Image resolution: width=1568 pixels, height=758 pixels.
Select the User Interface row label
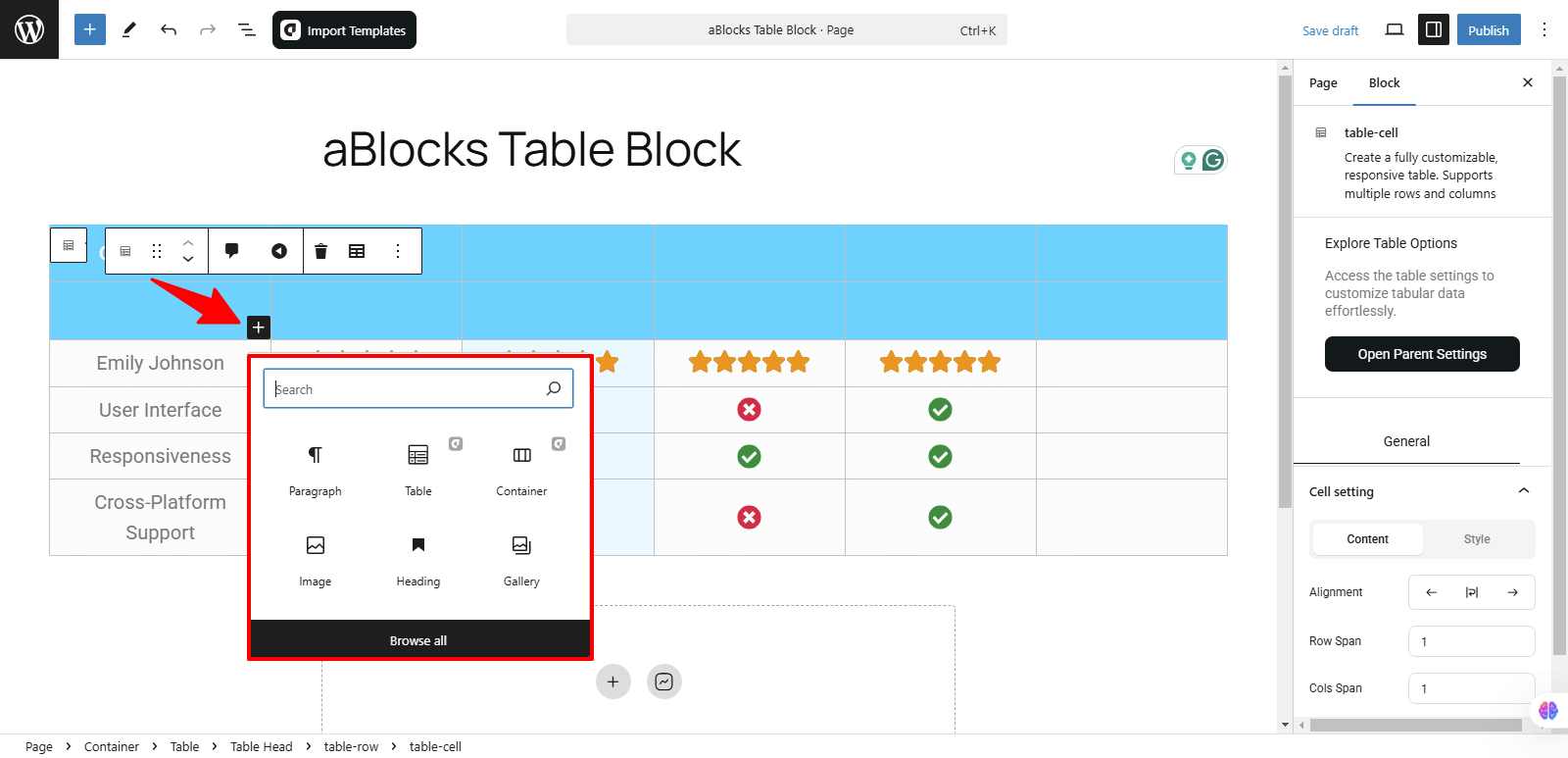click(x=160, y=410)
